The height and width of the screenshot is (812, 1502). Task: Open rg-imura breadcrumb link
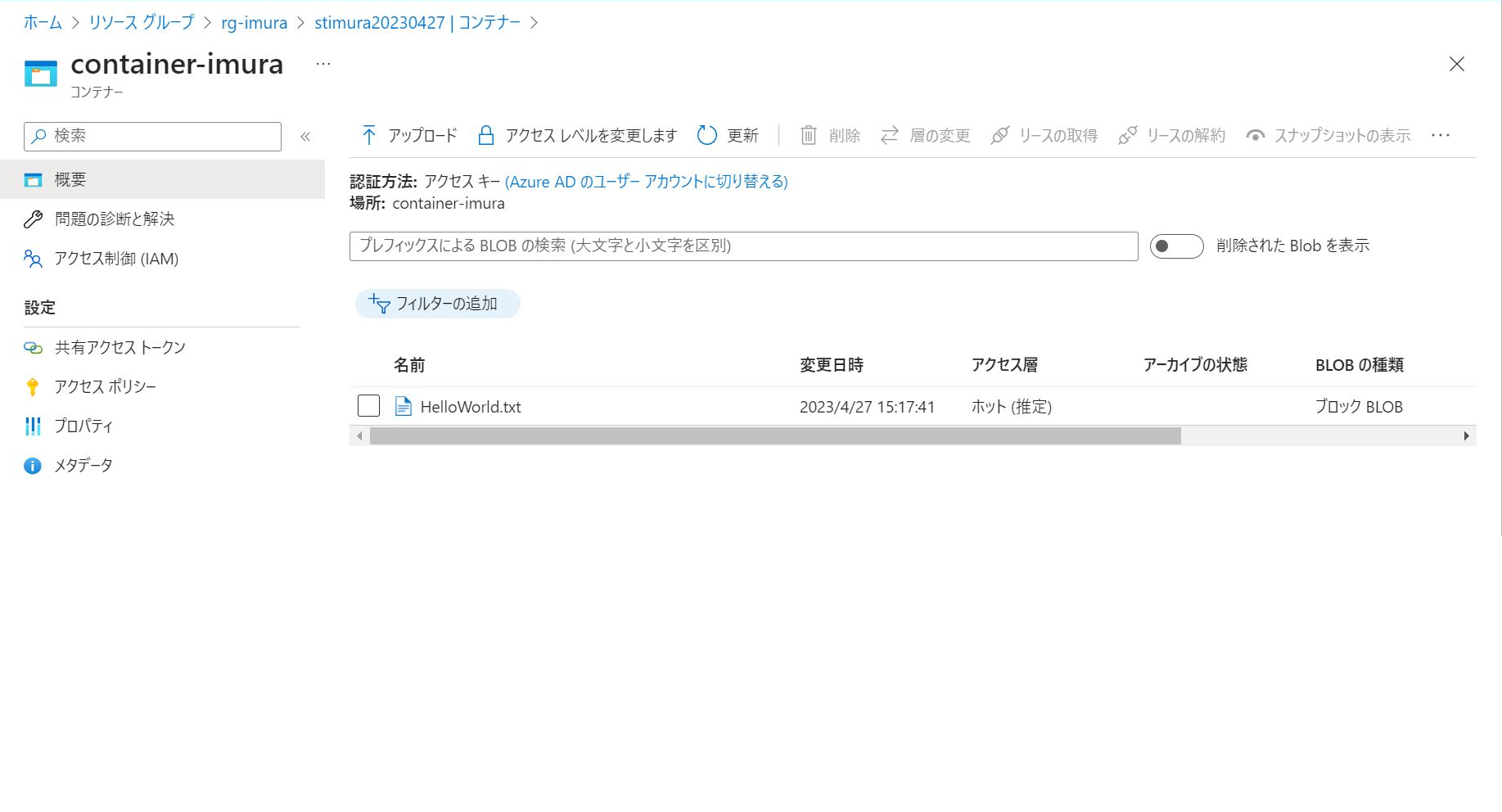click(x=254, y=22)
